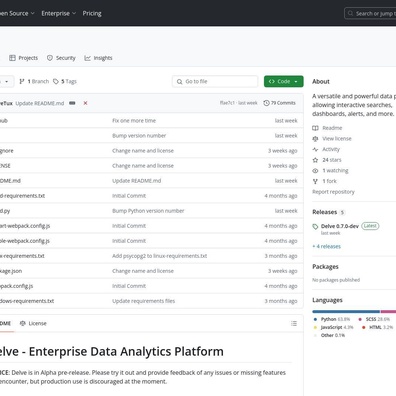
Task: Open Pricing in the top navigation
Action: (92, 14)
